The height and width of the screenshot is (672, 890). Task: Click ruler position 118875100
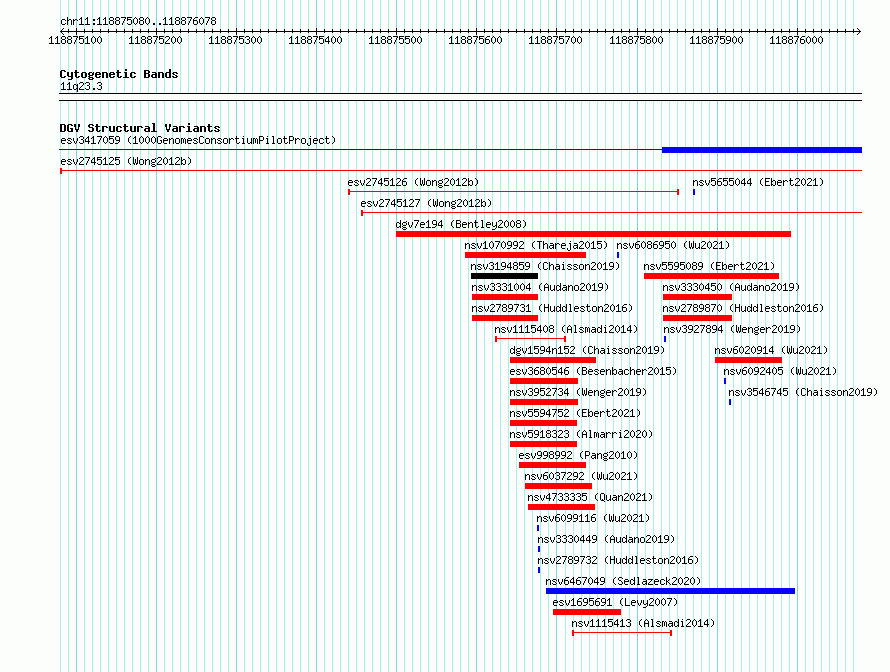(x=75, y=40)
